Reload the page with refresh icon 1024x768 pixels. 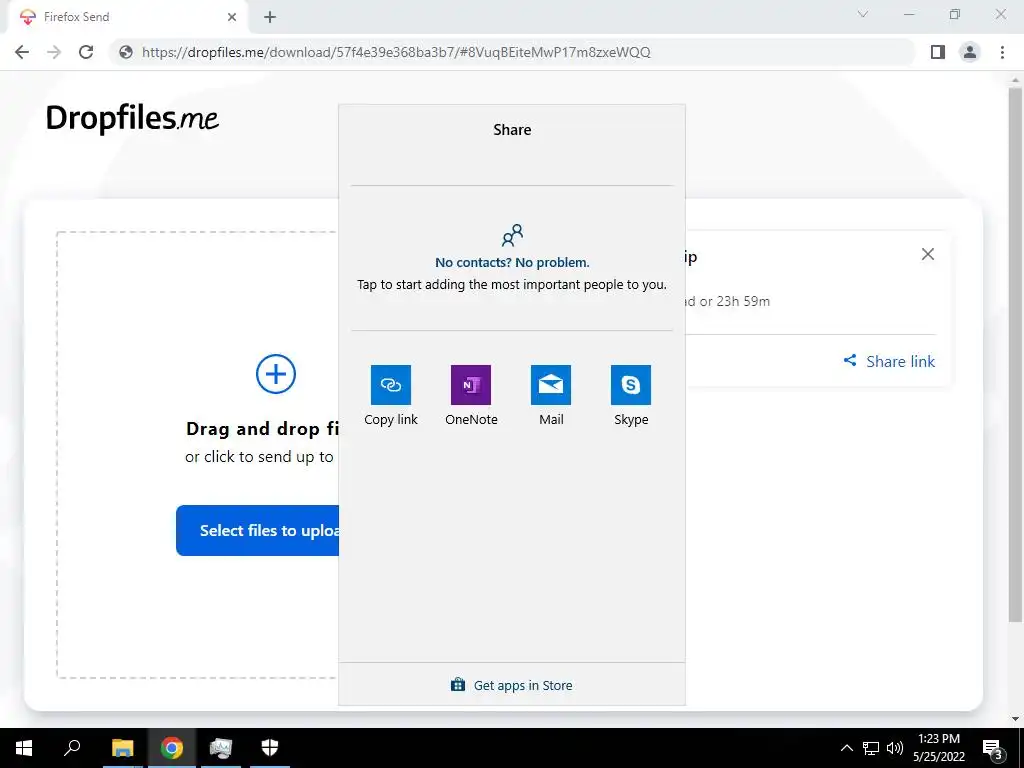86,52
